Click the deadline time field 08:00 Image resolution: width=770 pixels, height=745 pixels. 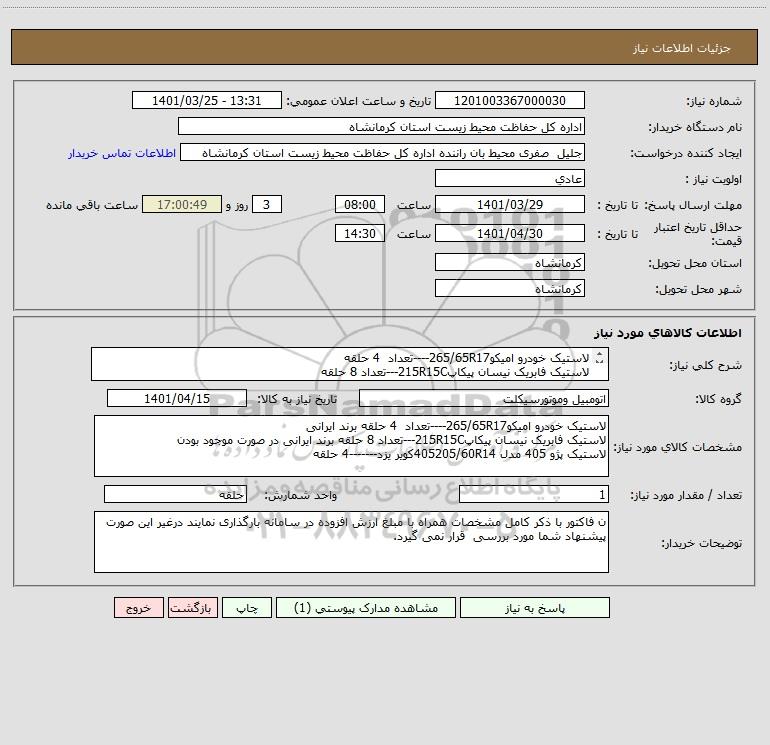click(359, 204)
